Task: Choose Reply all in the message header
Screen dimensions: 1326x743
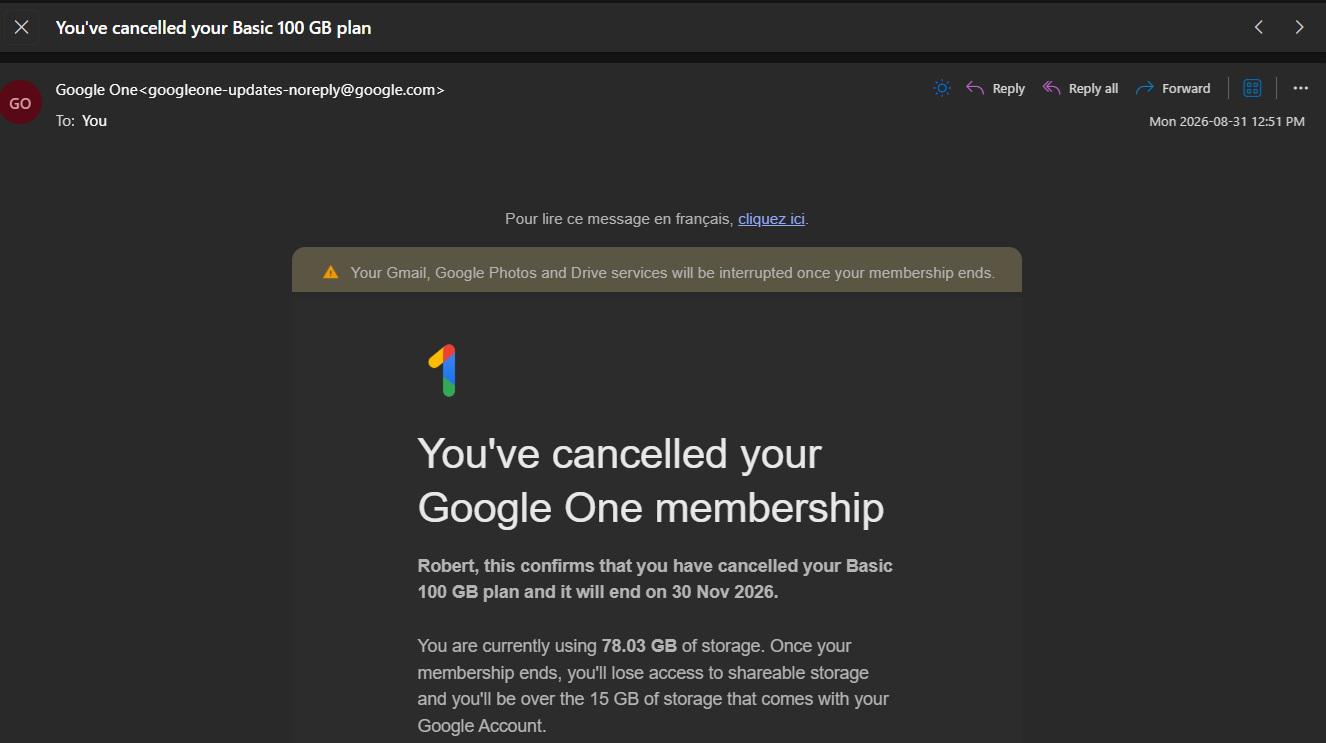Action: coord(1080,88)
